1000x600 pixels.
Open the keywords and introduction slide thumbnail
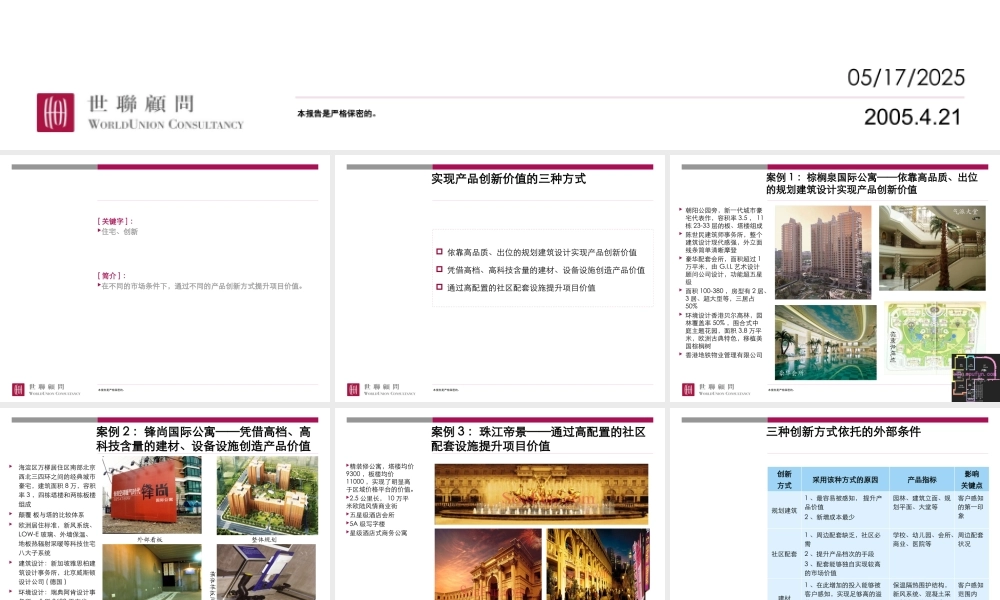[165, 280]
